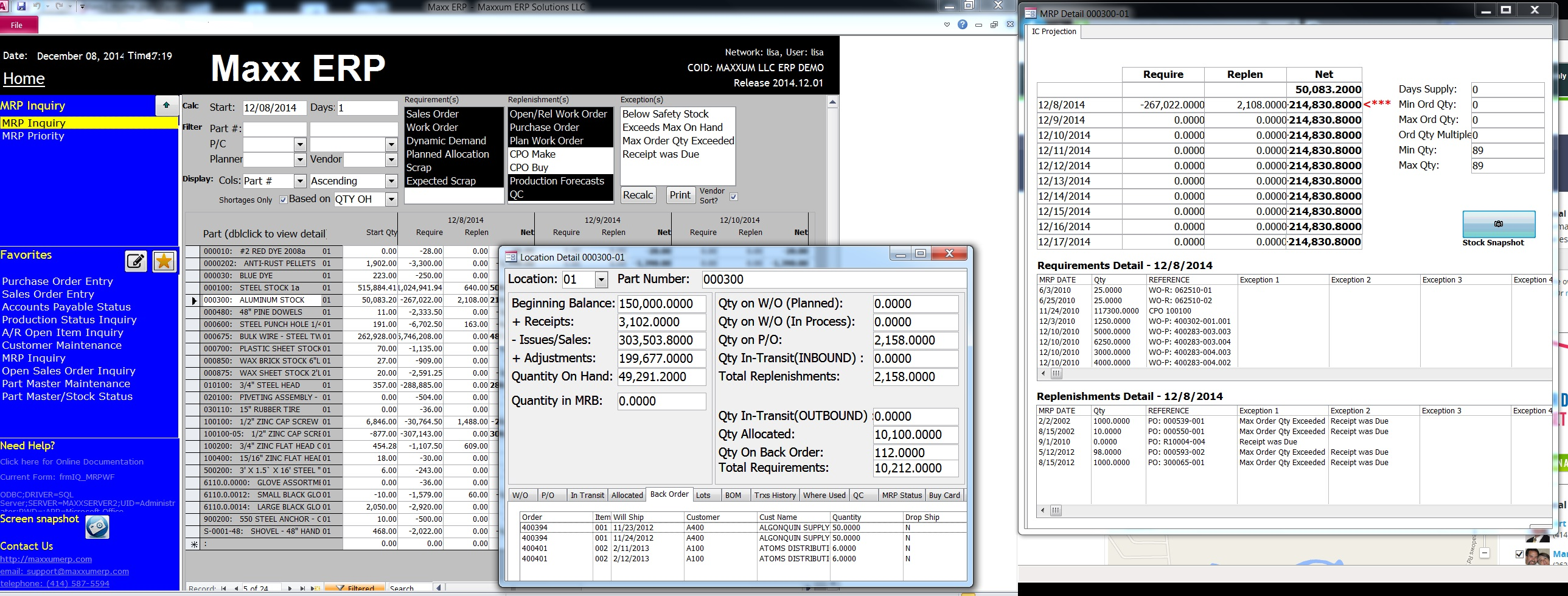Open the Customize Quick Access Toolbar arrow
The image size is (1568, 596).
click(x=82, y=7)
